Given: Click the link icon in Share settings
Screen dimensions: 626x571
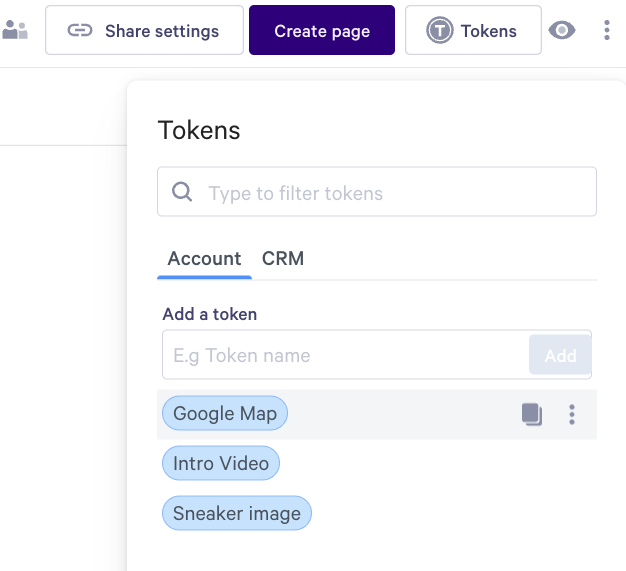Looking at the screenshot, I should click(79, 30).
